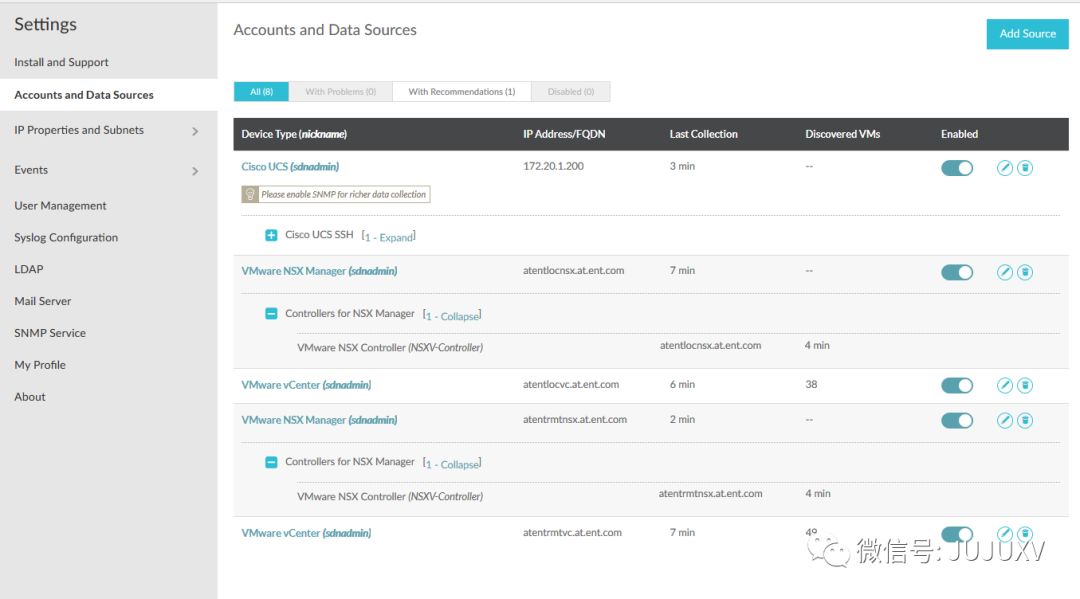Image resolution: width=1080 pixels, height=599 pixels.
Task: Open Syslog Configuration
Action: click(66, 238)
